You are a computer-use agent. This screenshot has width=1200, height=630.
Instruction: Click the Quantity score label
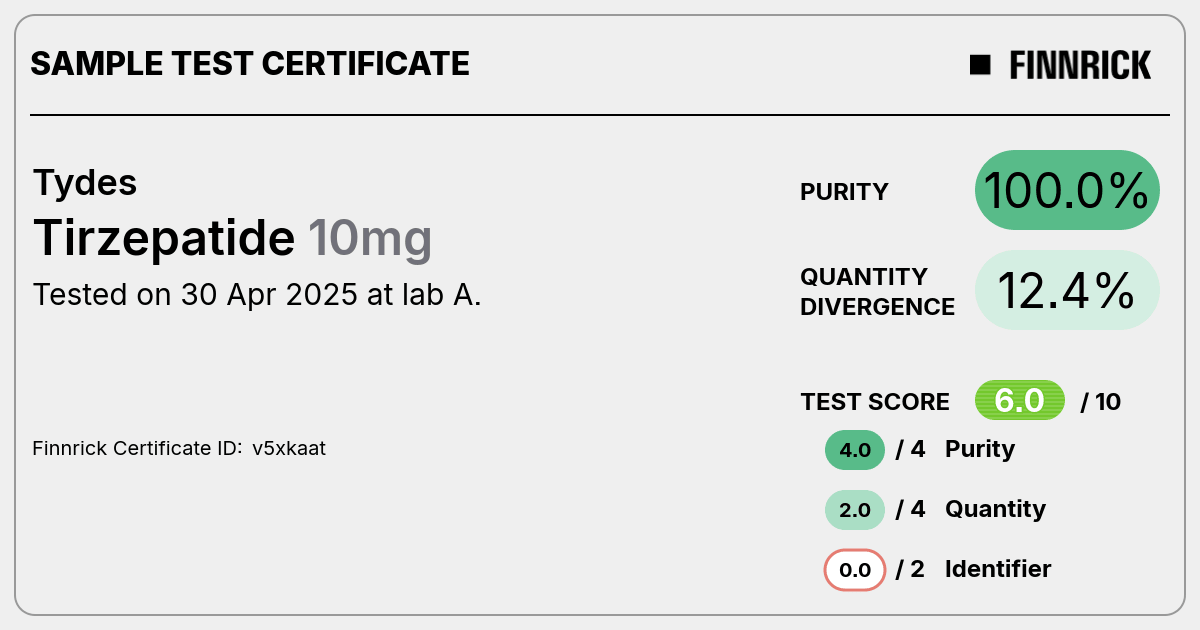(x=995, y=509)
